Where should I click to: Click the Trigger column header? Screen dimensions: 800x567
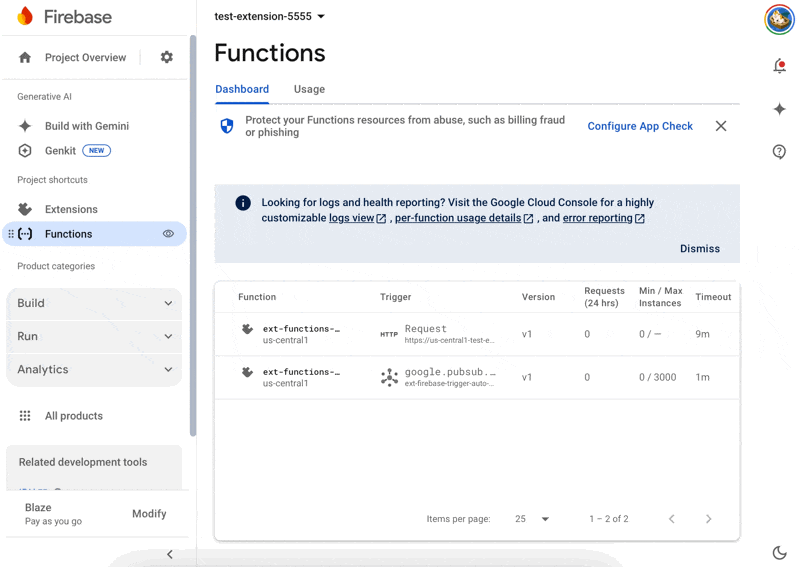pos(395,297)
